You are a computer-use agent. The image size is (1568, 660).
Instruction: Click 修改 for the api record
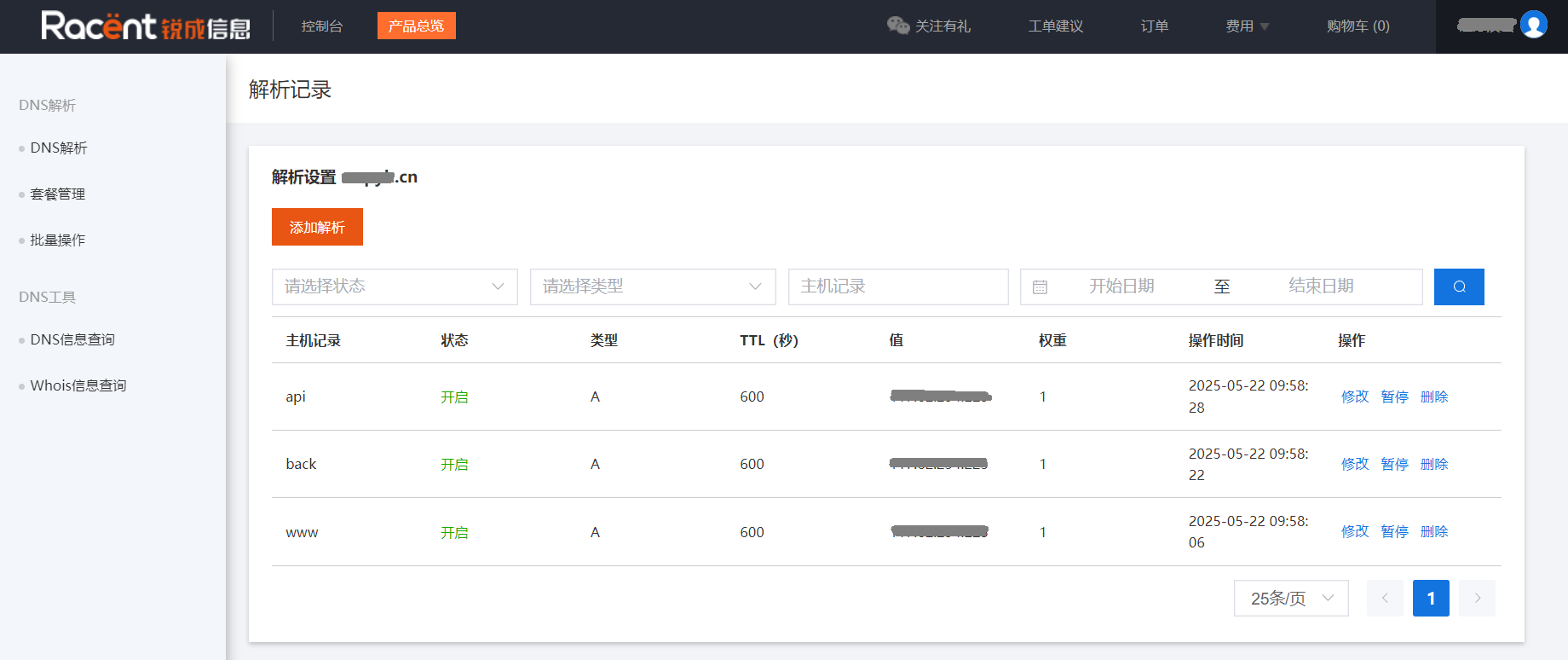click(1355, 397)
